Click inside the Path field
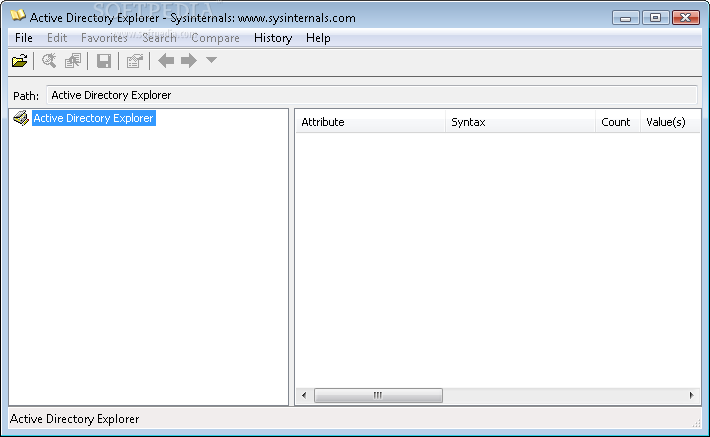The height and width of the screenshot is (437, 710). point(372,95)
